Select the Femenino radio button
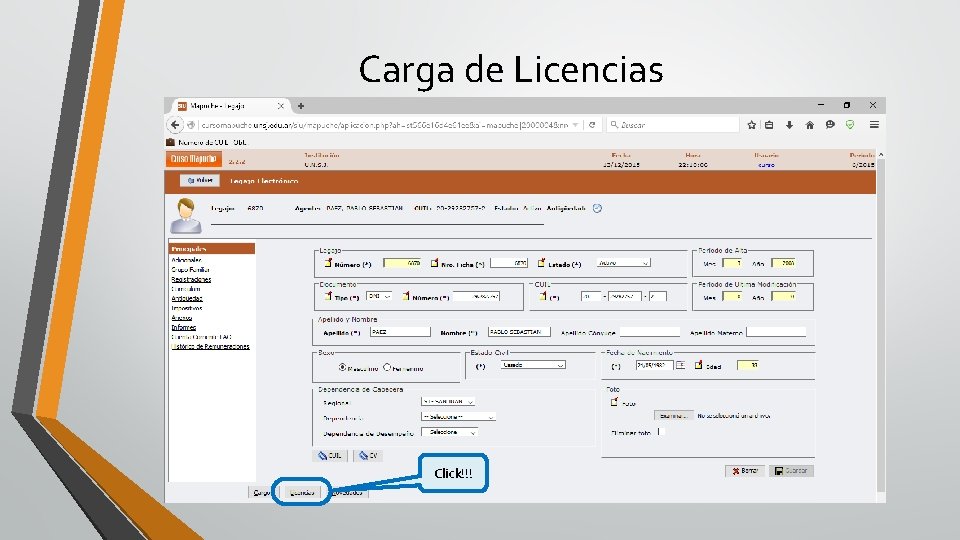 pos(387,367)
